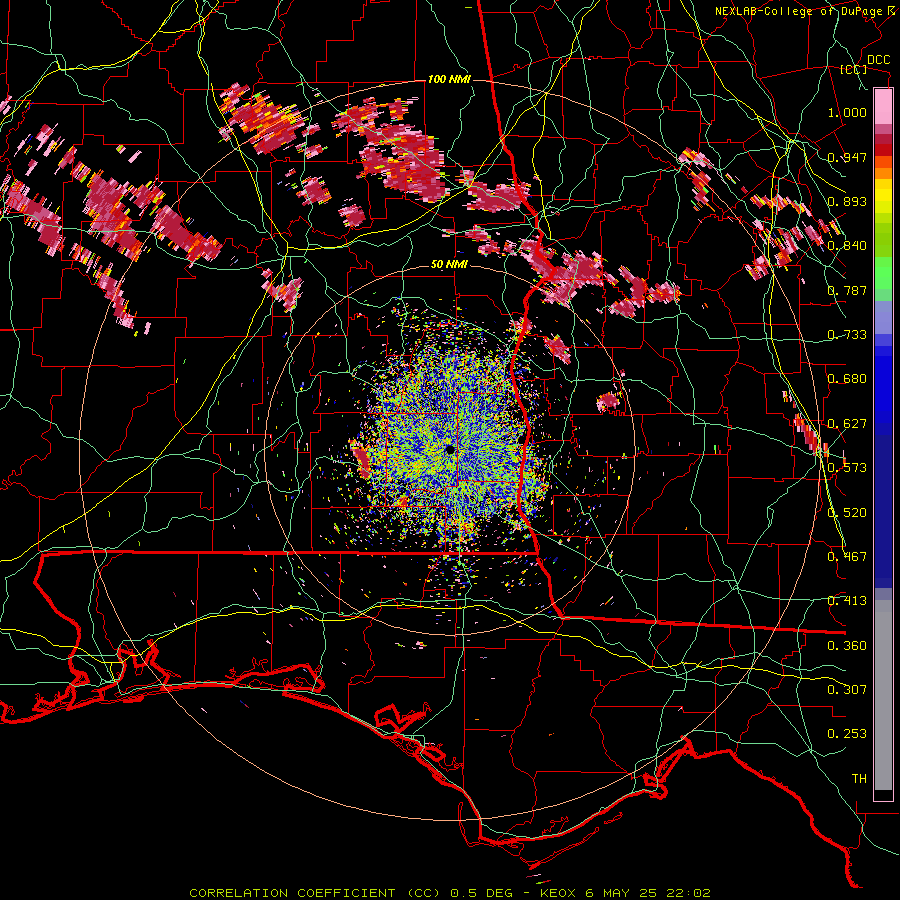Select the 0.253 legend value
900x900 pixels.
[x=847, y=734]
